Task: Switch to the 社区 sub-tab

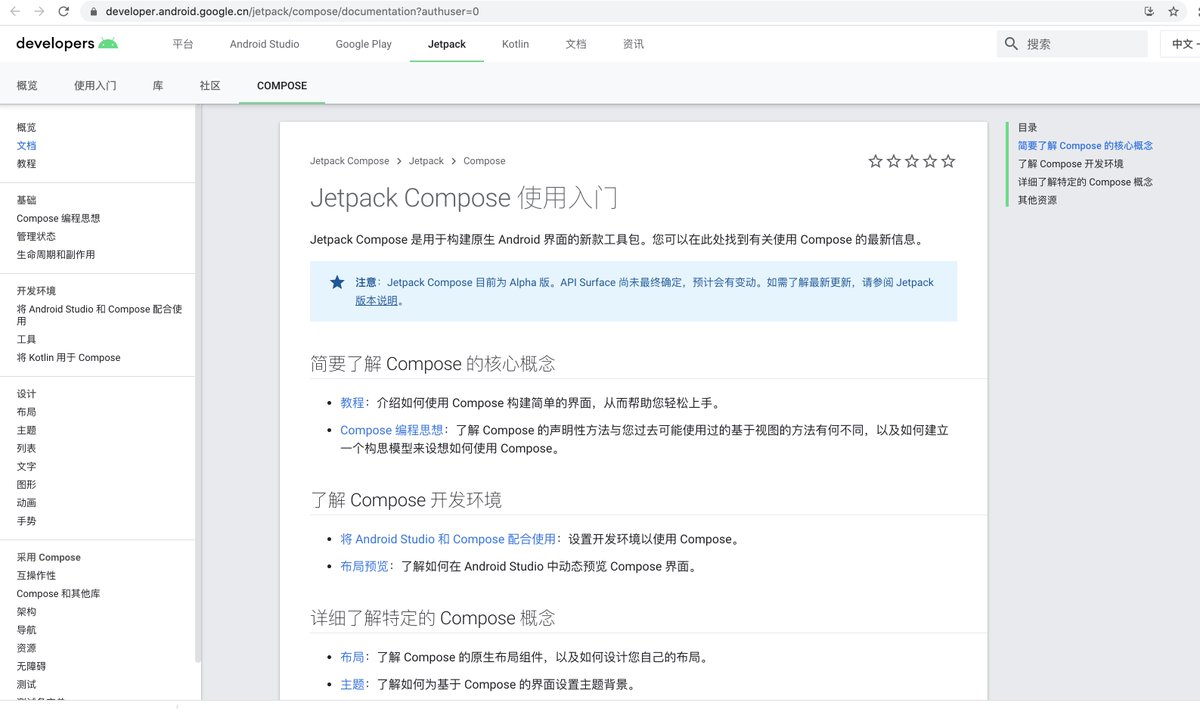Action: pos(210,85)
